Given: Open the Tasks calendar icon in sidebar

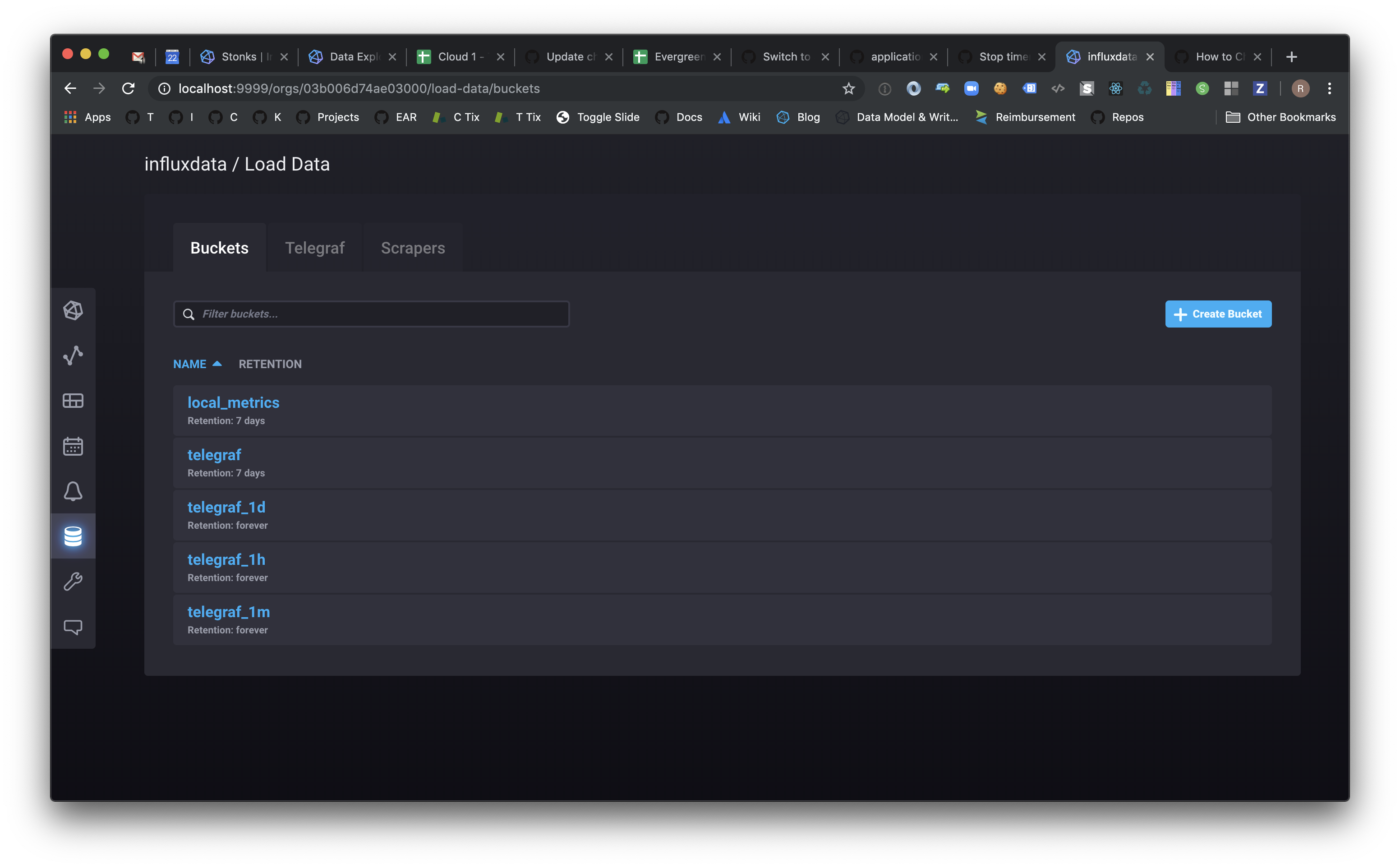Looking at the screenshot, I should 73,446.
